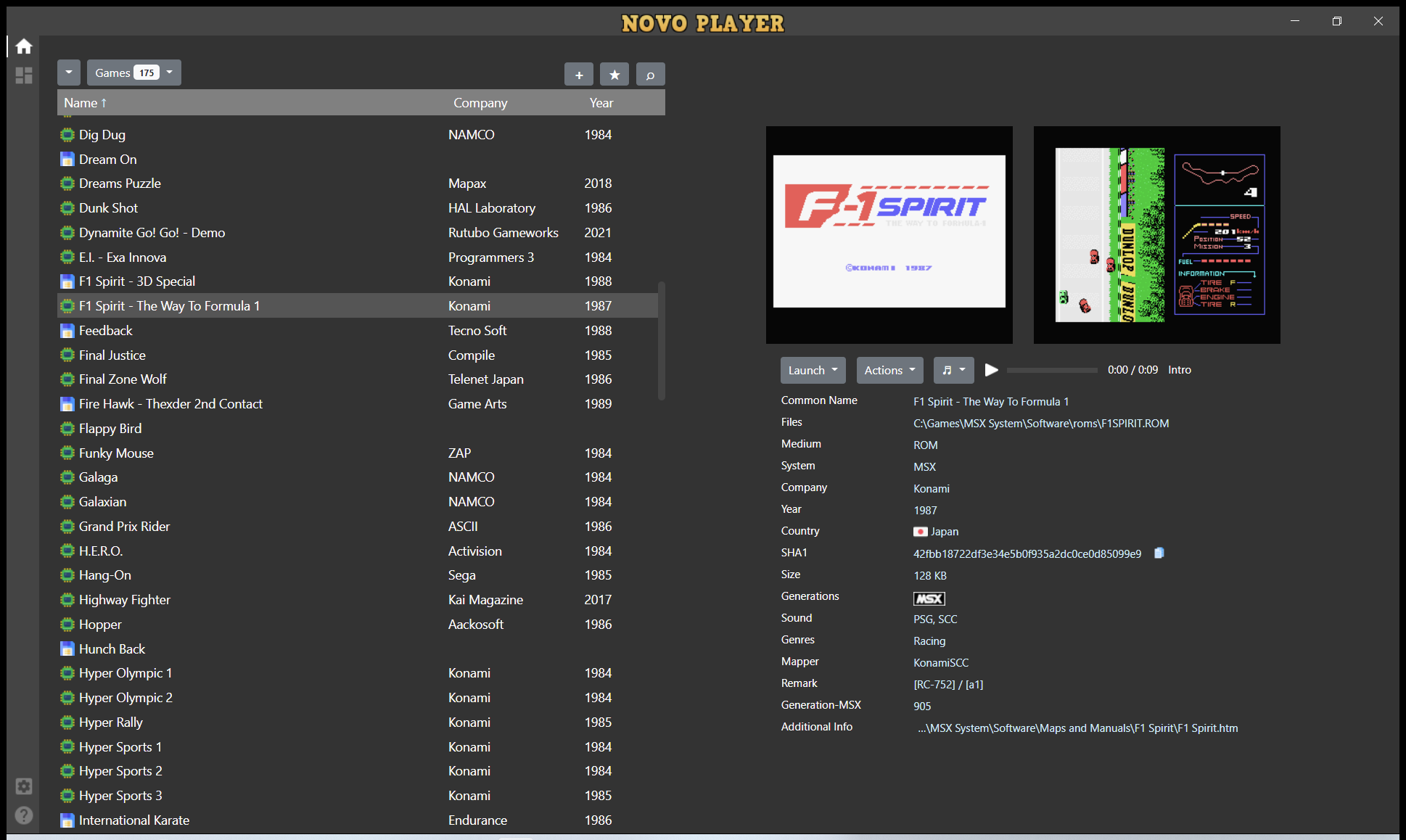This screenshot has width=1406, height=840.
Task: Open the Games collection dropdown
Action: (x=134, y=73)
